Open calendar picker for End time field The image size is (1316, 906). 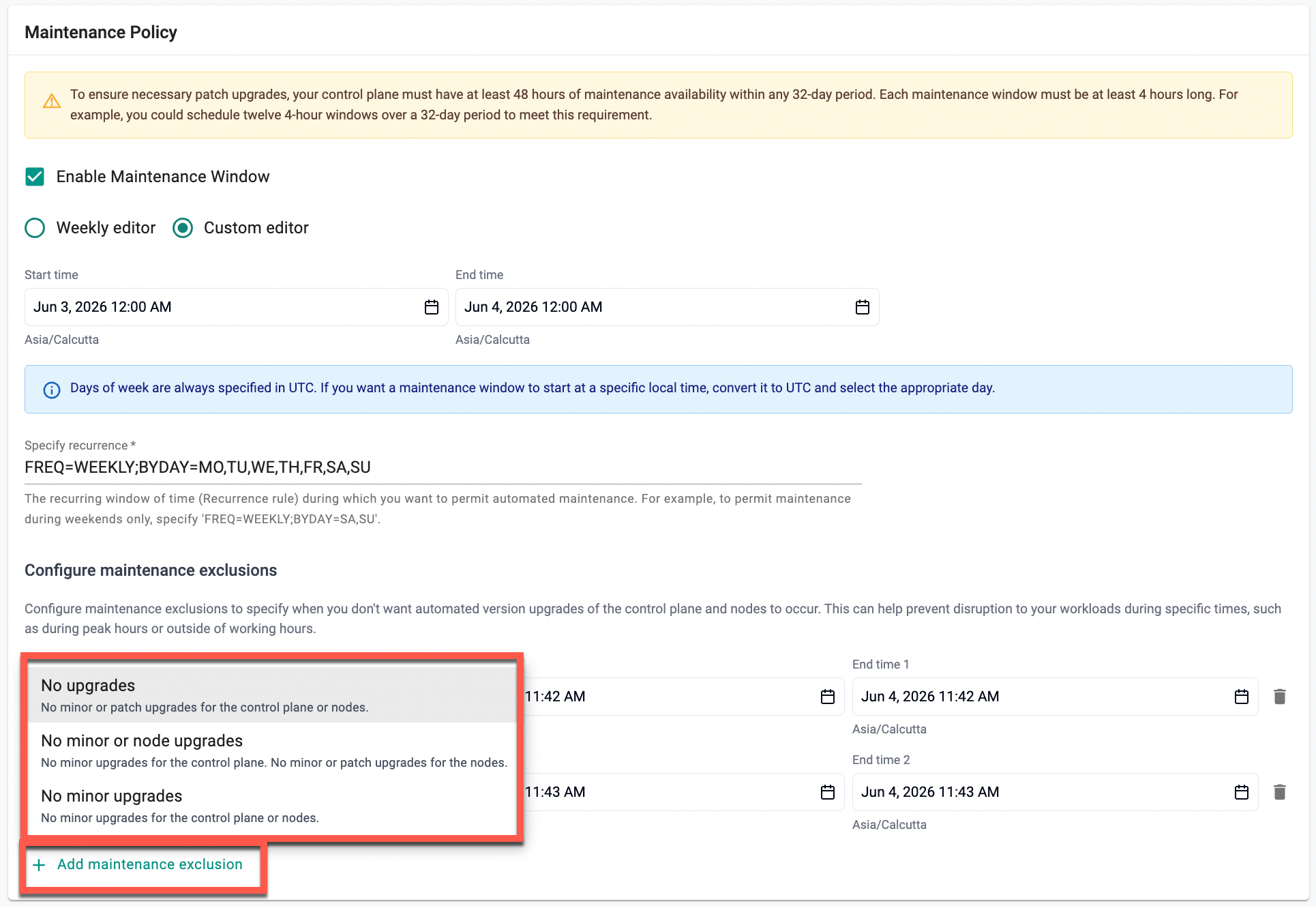point(863,307)
